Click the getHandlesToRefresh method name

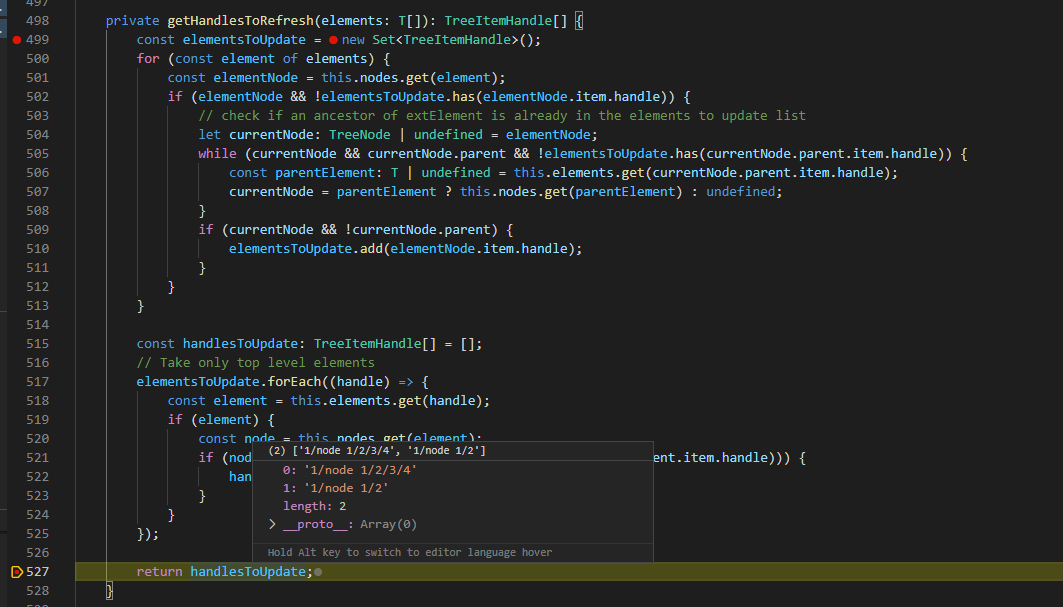click(240, 21)
